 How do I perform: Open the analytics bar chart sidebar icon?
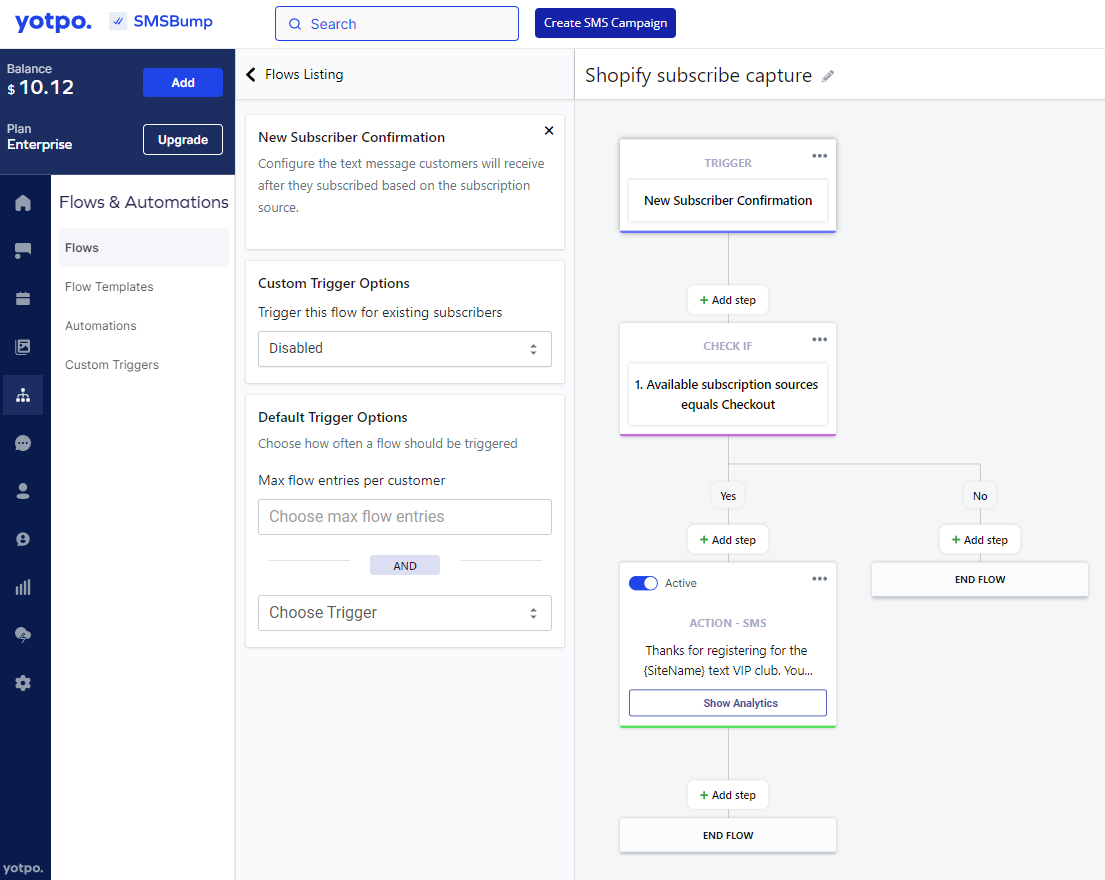23,587
